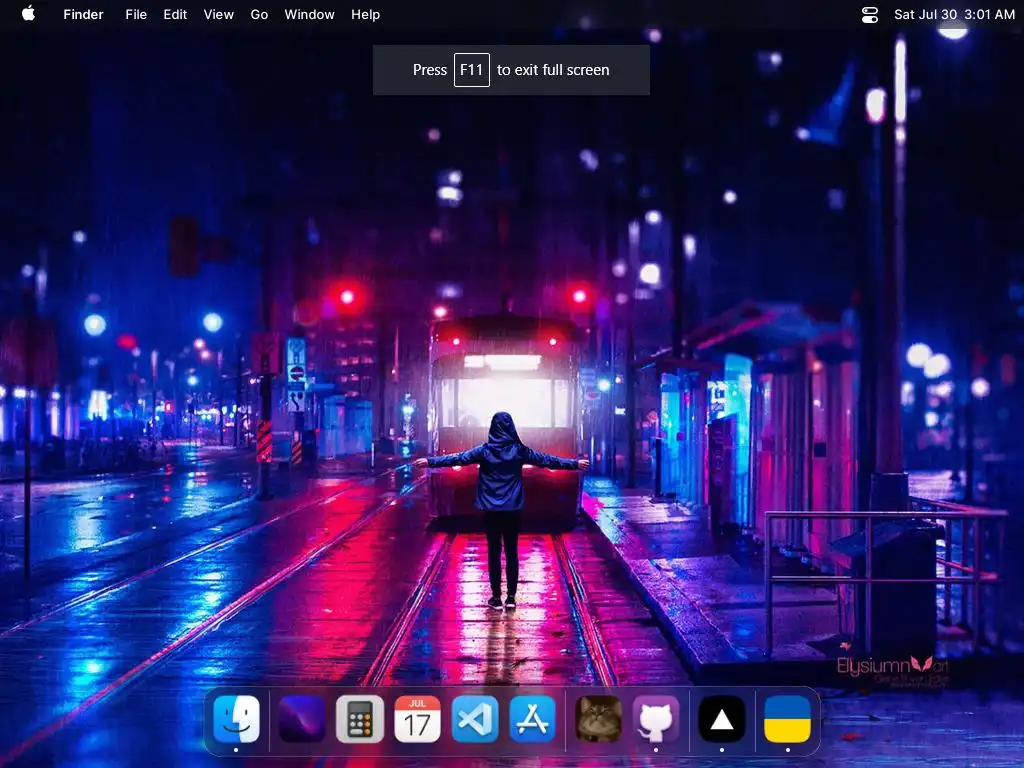This screenshot has height=768, width=1024.
Task: Open the Help menu
Action: pyautogui.click(x=365, y=14)
